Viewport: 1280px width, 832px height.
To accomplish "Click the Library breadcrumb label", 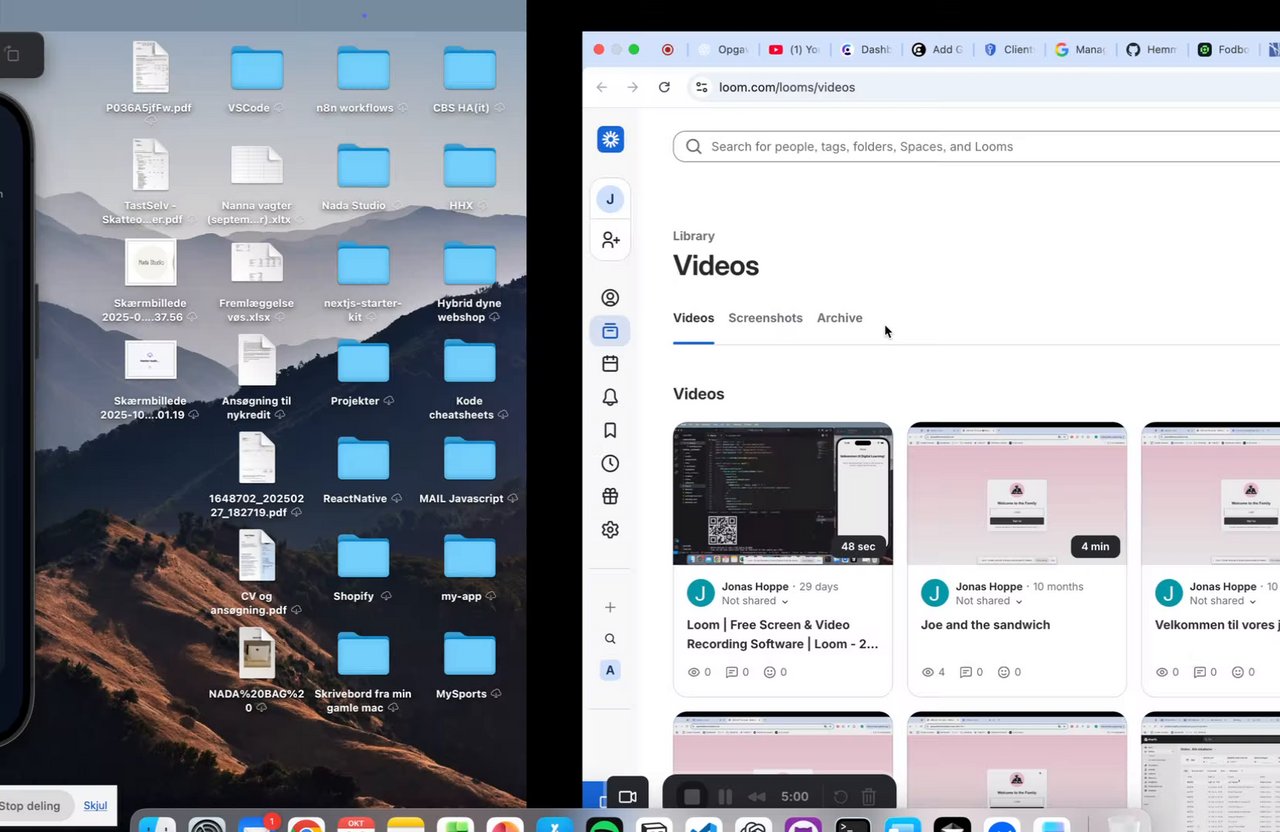I will (x=693, y=236).
